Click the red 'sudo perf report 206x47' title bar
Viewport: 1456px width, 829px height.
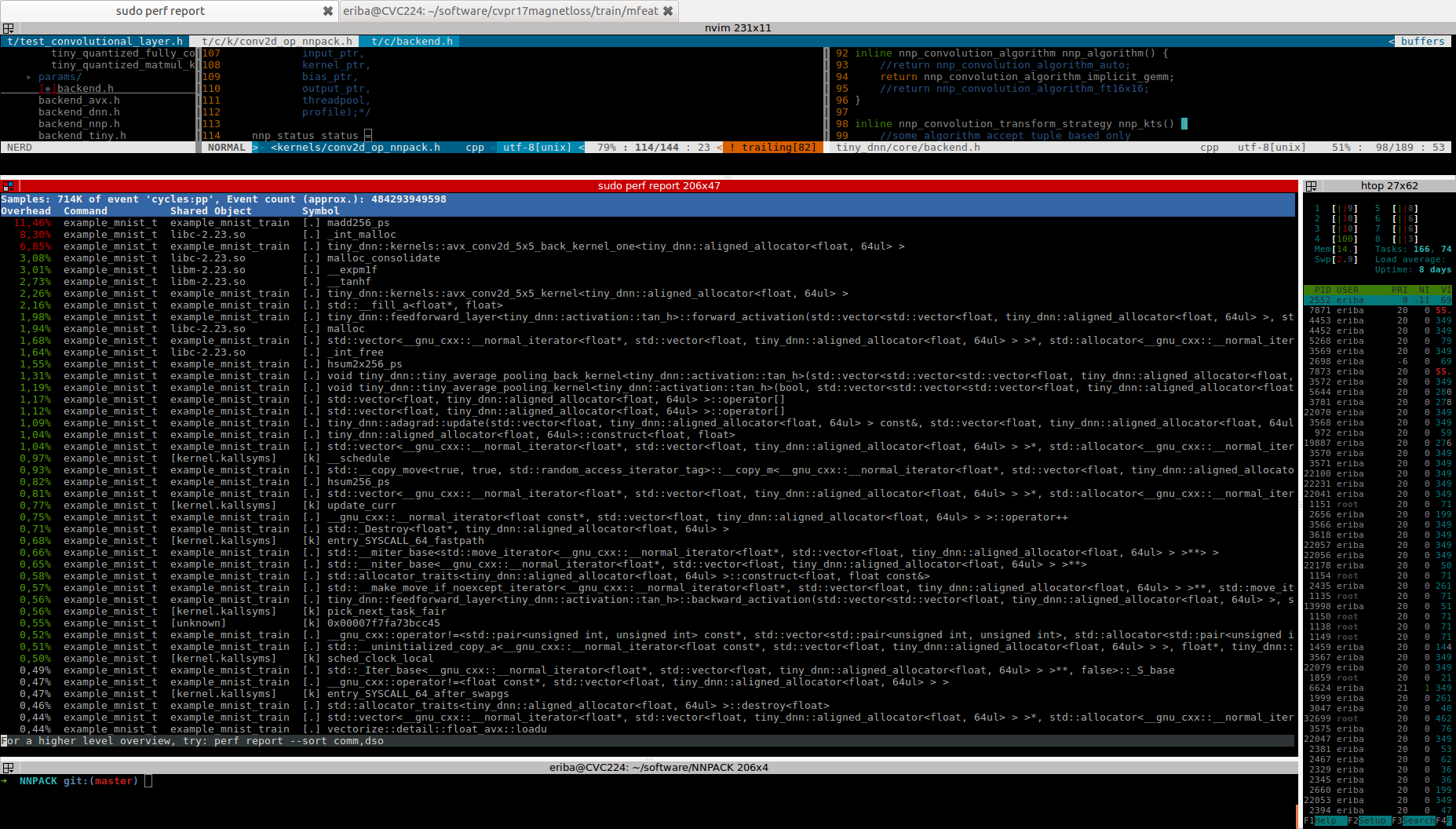click(x=659, y=186)
